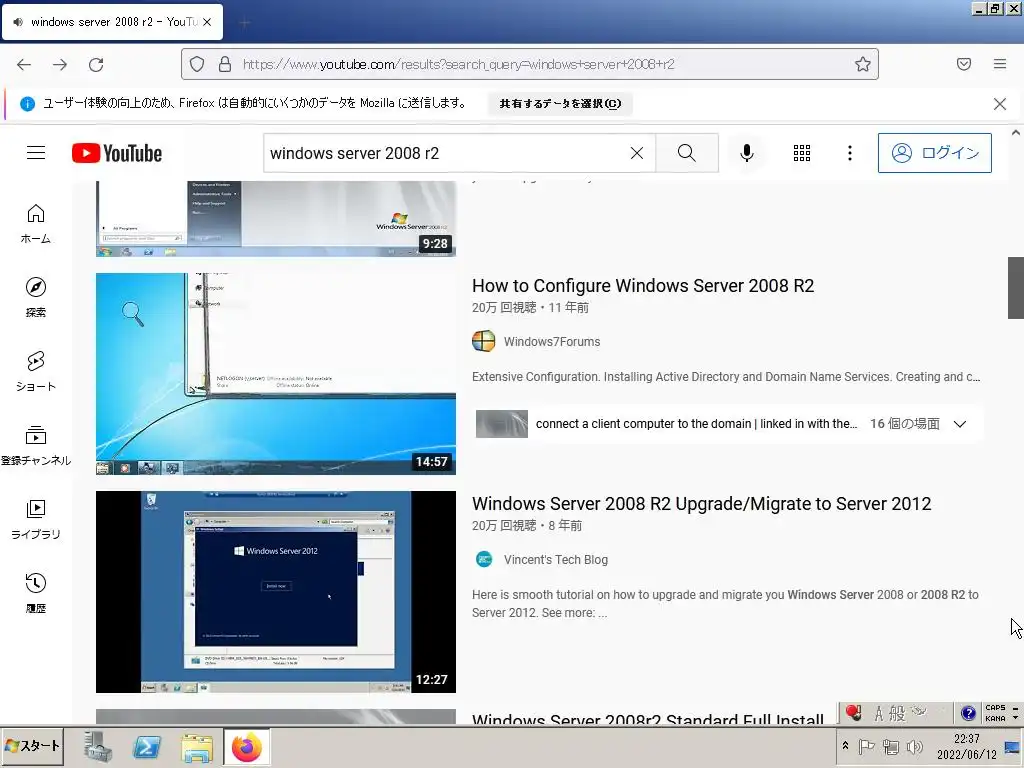The height and width of the screenshot is (768, 1024).
Task: Click the chapter preview thumbnail image
Action: [502, 424]
